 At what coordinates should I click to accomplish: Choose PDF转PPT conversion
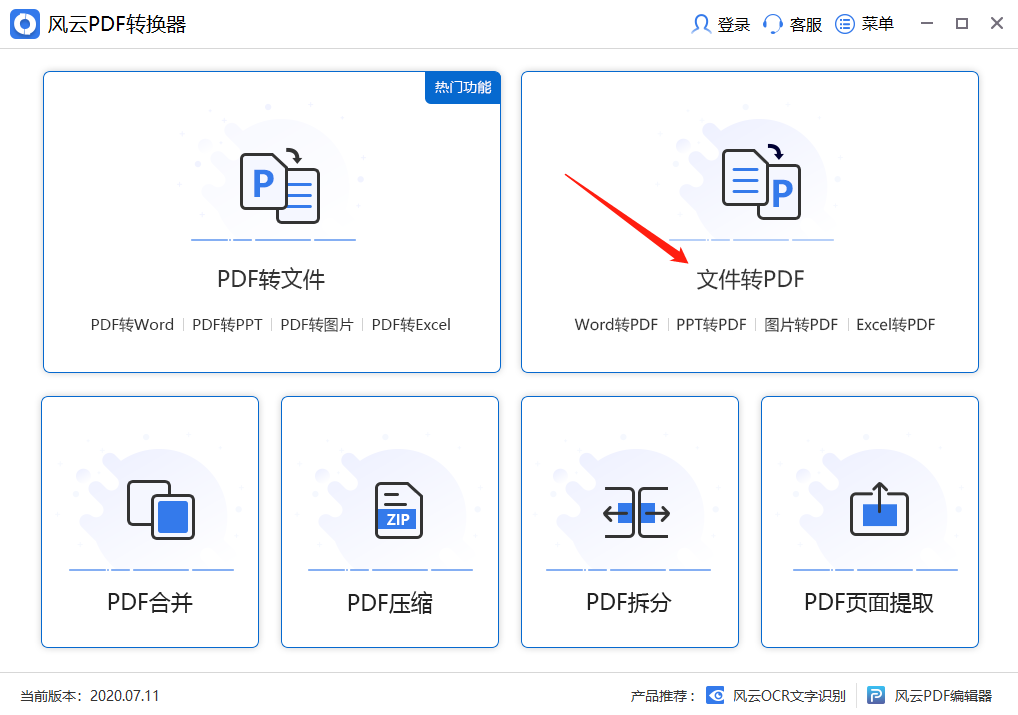227,325
